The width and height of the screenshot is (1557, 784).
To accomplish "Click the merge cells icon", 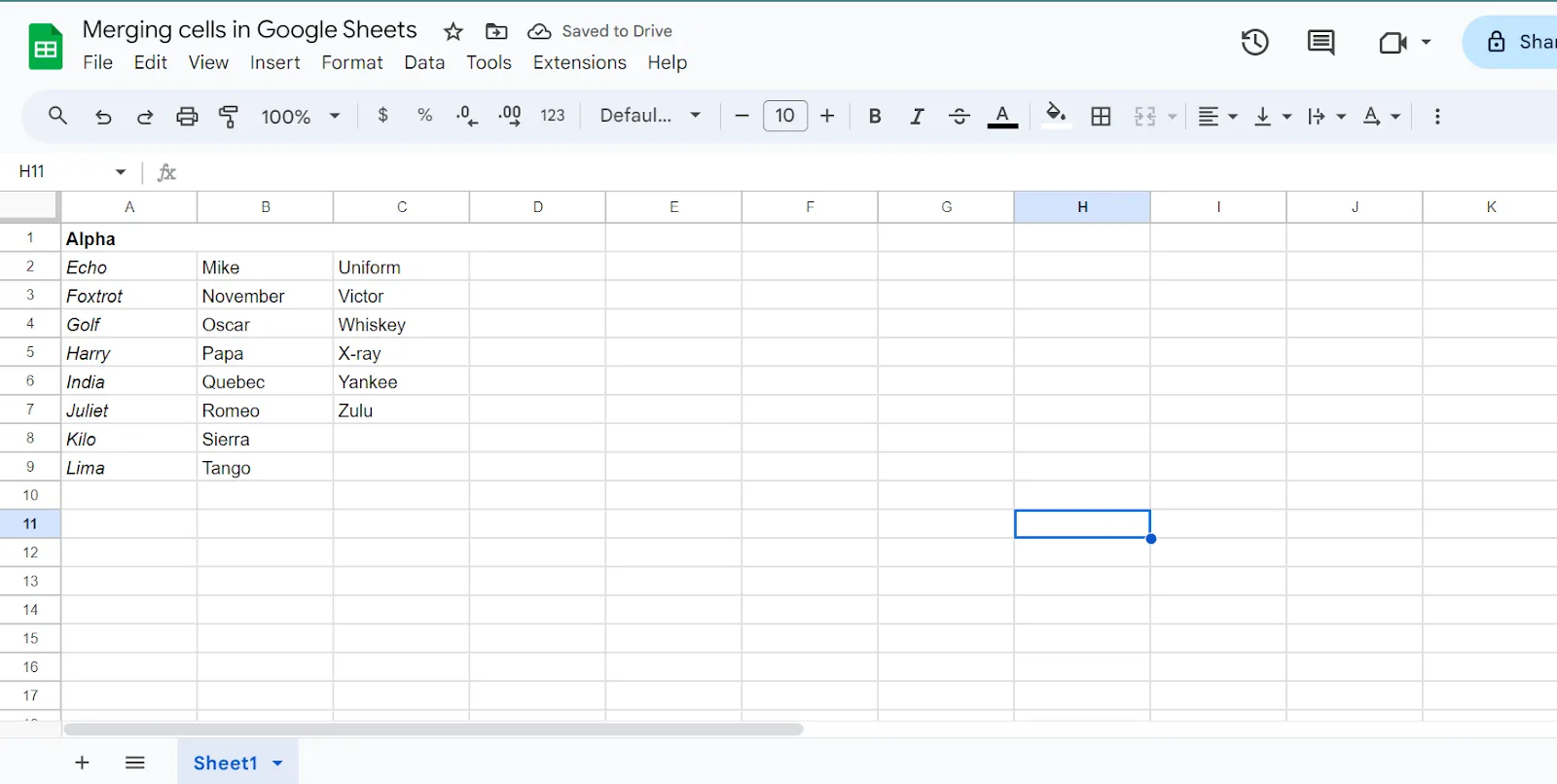I will [1145, 117].
